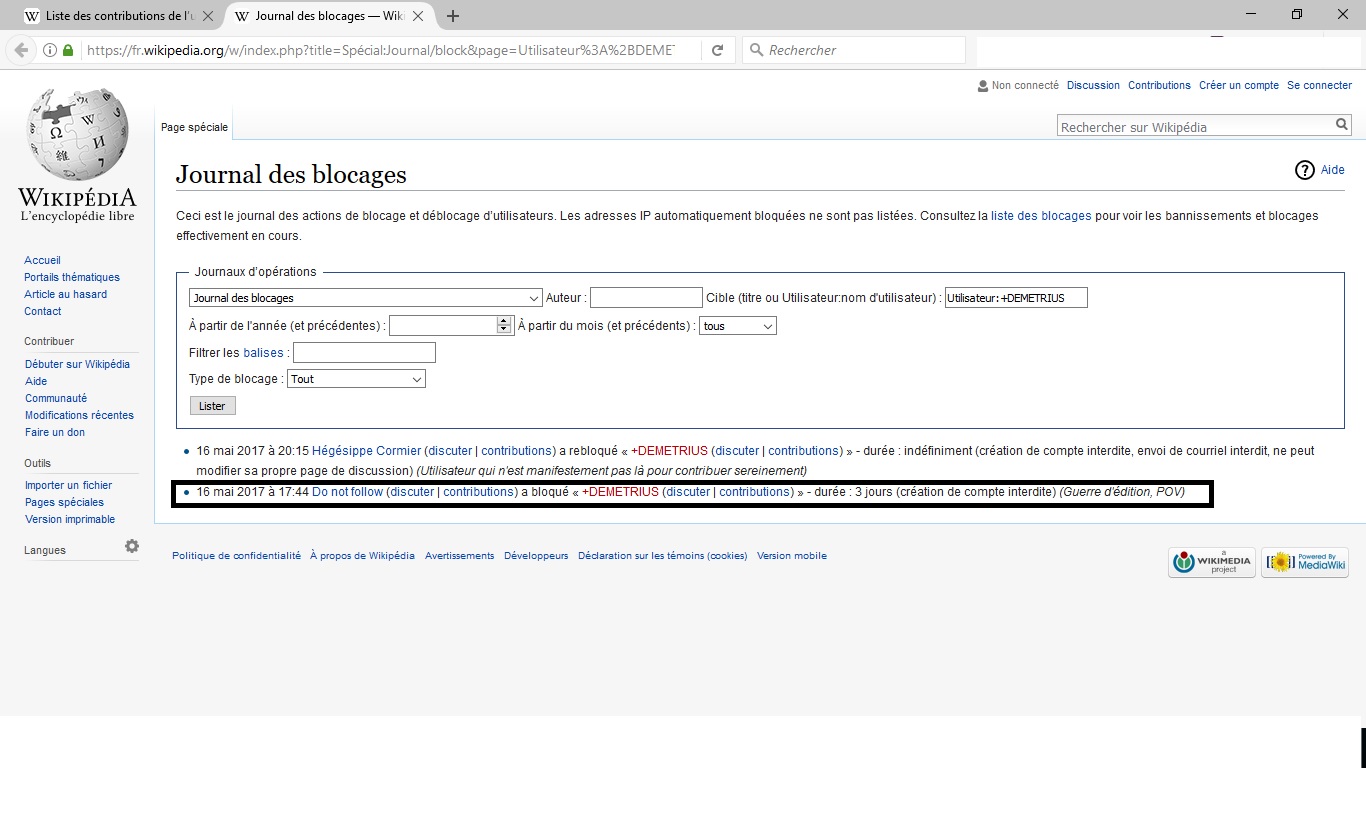The width and height of the screenshot is (1366, 840).
Task: Switch to Liste des contributions browser tab
Action: (118, 16)
